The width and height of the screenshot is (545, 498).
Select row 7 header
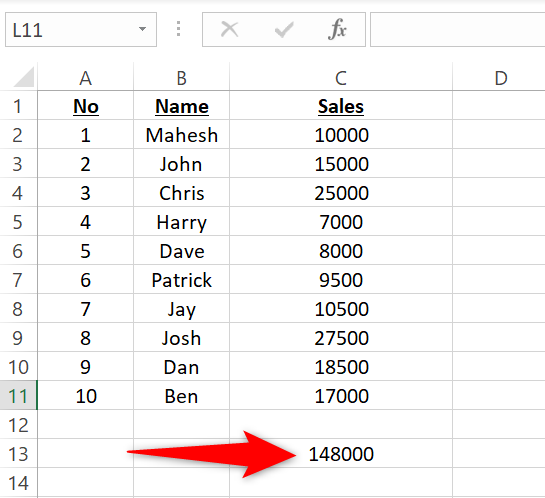(18, 279)
